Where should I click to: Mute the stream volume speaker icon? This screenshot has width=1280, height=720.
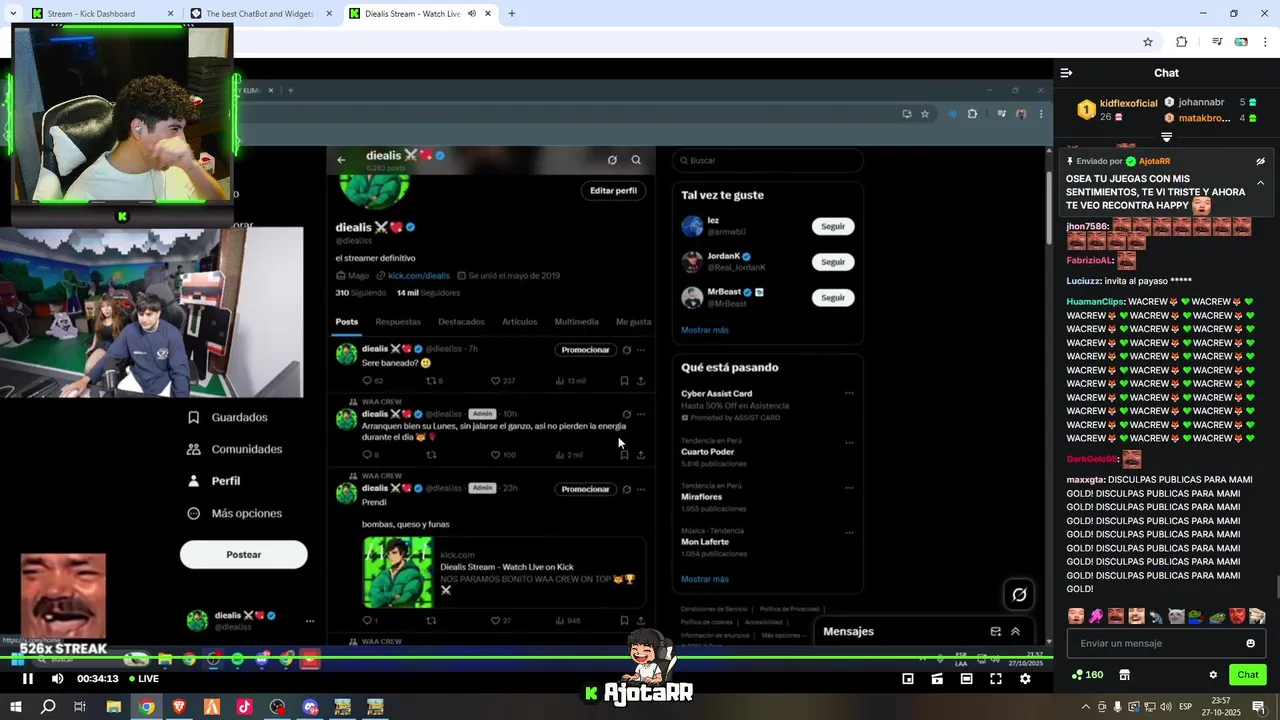[x=57, y=678]
